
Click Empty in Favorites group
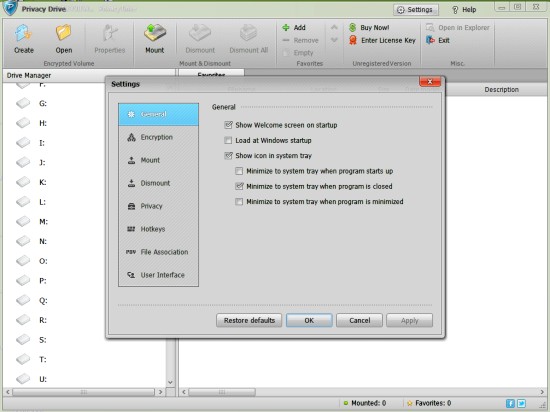click(298, 53)
